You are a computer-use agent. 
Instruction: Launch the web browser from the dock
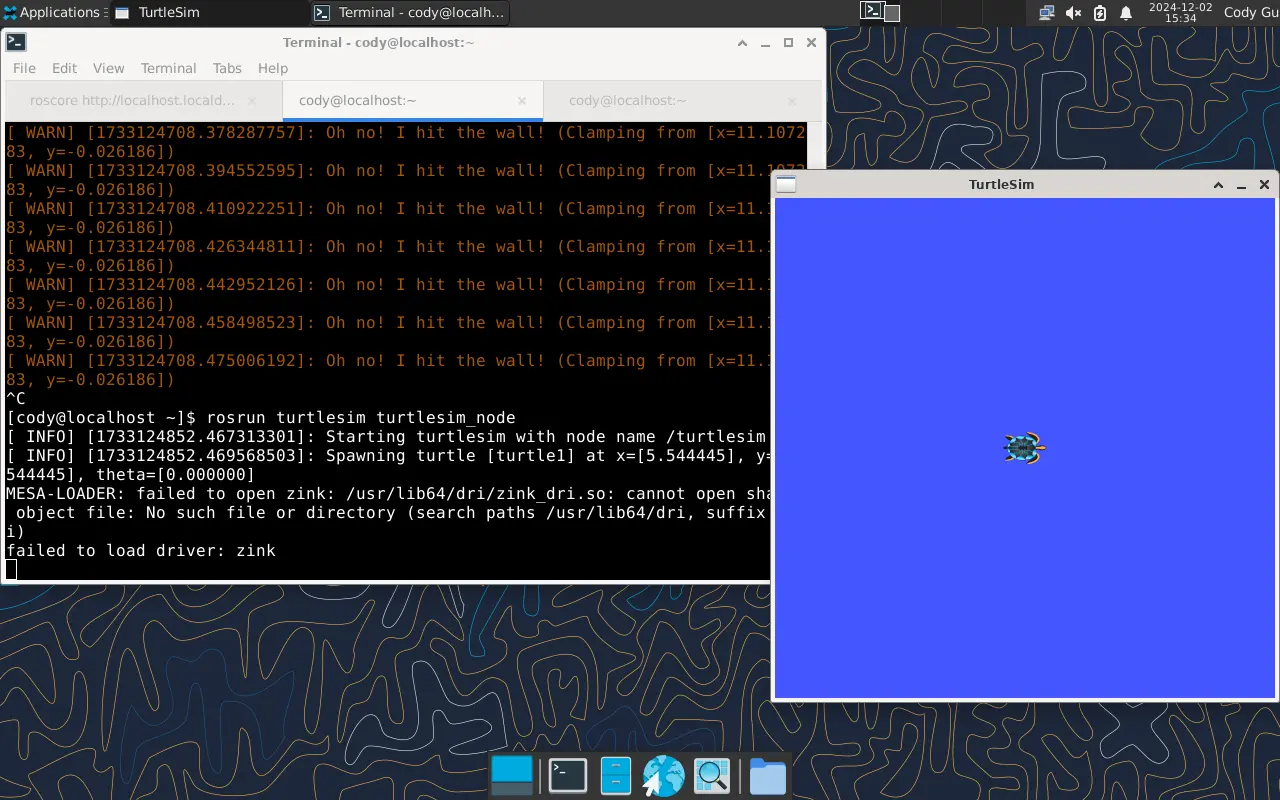663,776
